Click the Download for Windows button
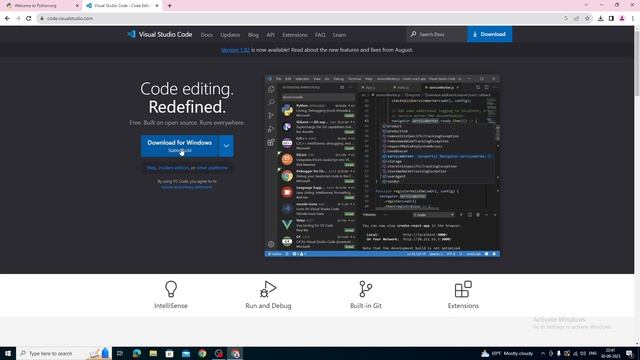The image size is (640, 360). (x=180, y=146)
